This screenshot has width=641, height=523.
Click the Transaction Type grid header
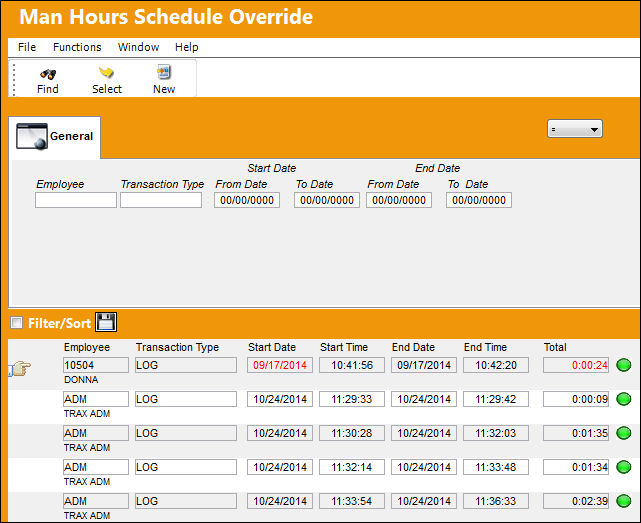(177, 347)
